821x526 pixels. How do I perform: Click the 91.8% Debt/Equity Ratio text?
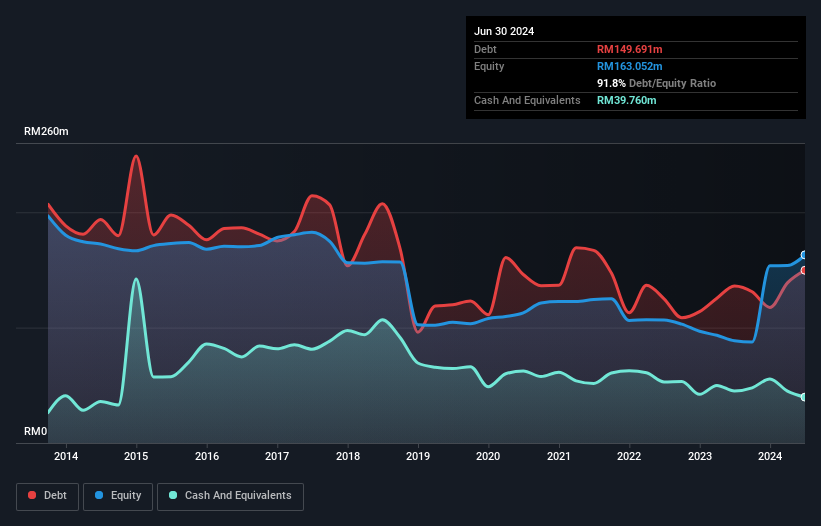pyautogui.click(x=656, y=83)
